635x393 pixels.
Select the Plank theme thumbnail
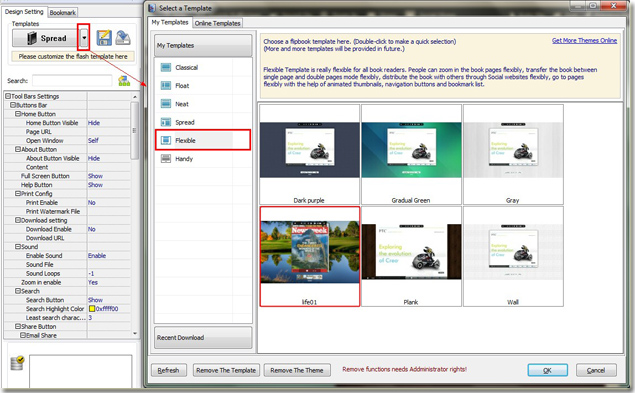tap(411, 256)
